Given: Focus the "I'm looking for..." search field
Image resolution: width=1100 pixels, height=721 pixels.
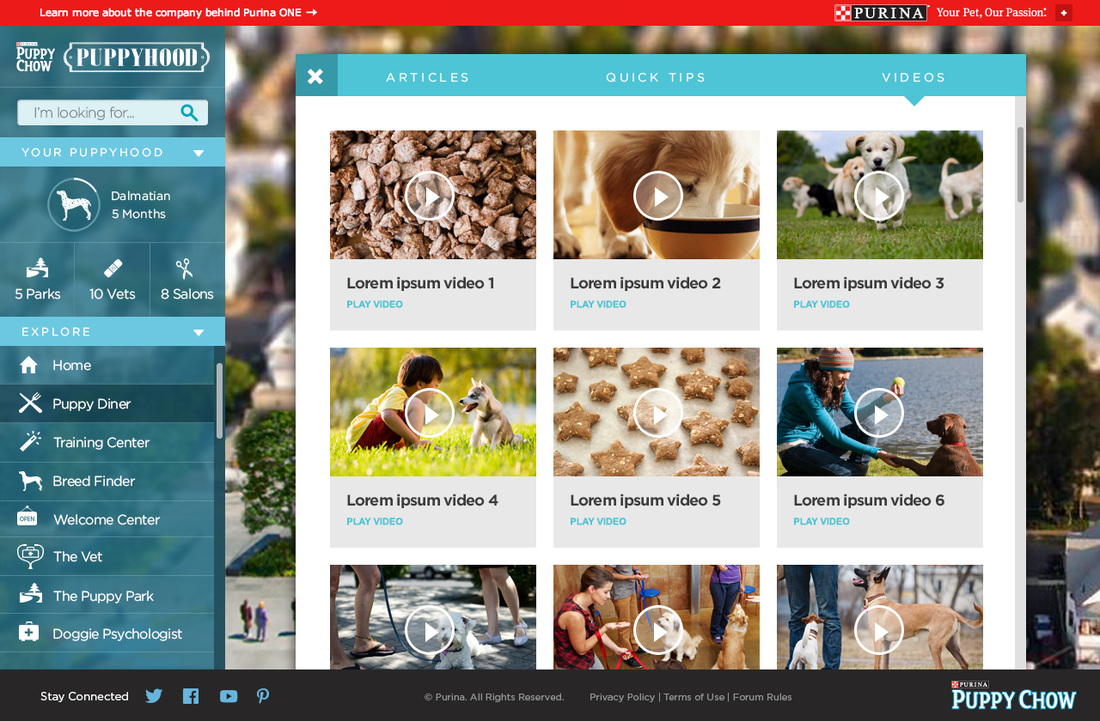Looking at the screenshot, I should click(112, 112).
